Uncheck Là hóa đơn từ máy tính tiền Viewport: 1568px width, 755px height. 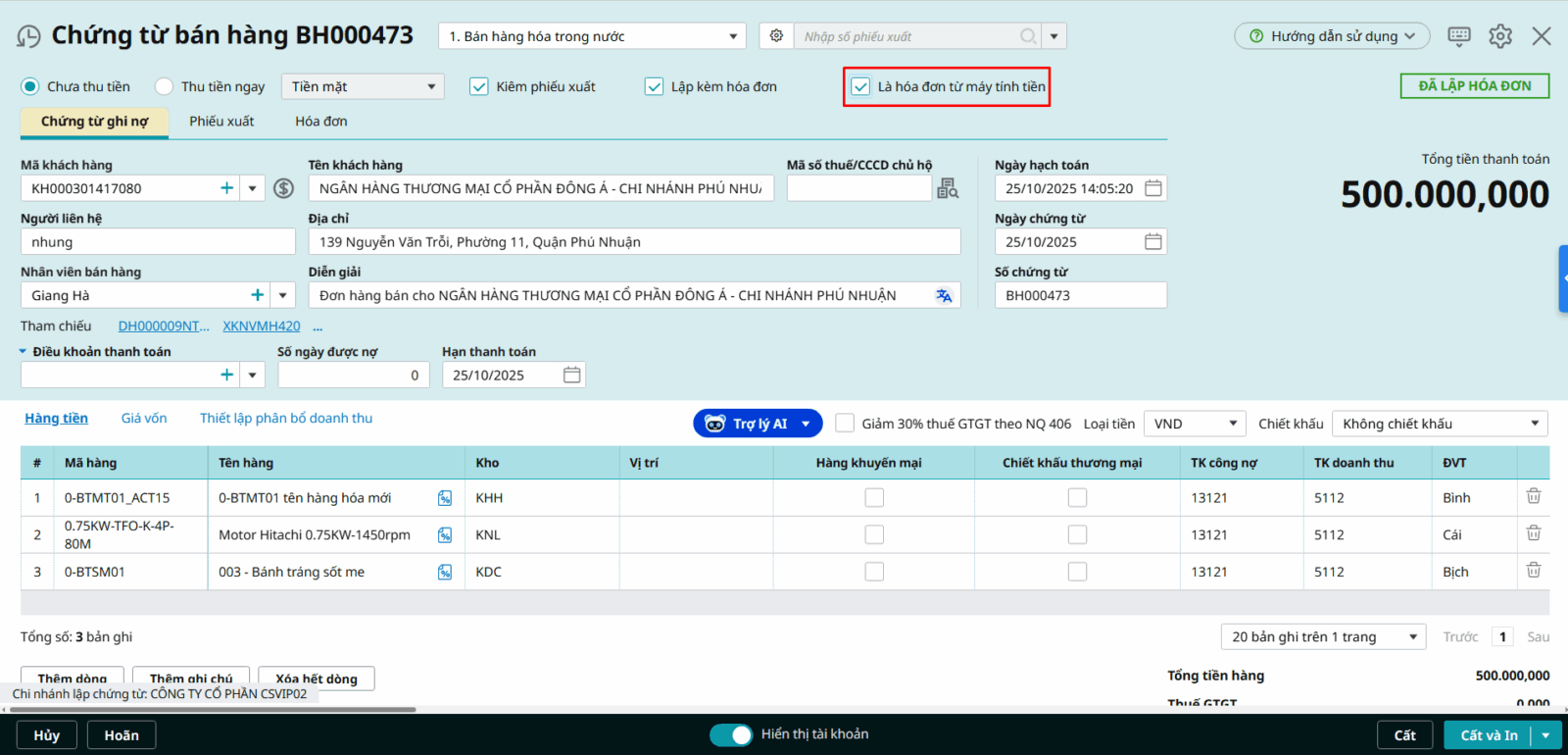tap(860, 86)
